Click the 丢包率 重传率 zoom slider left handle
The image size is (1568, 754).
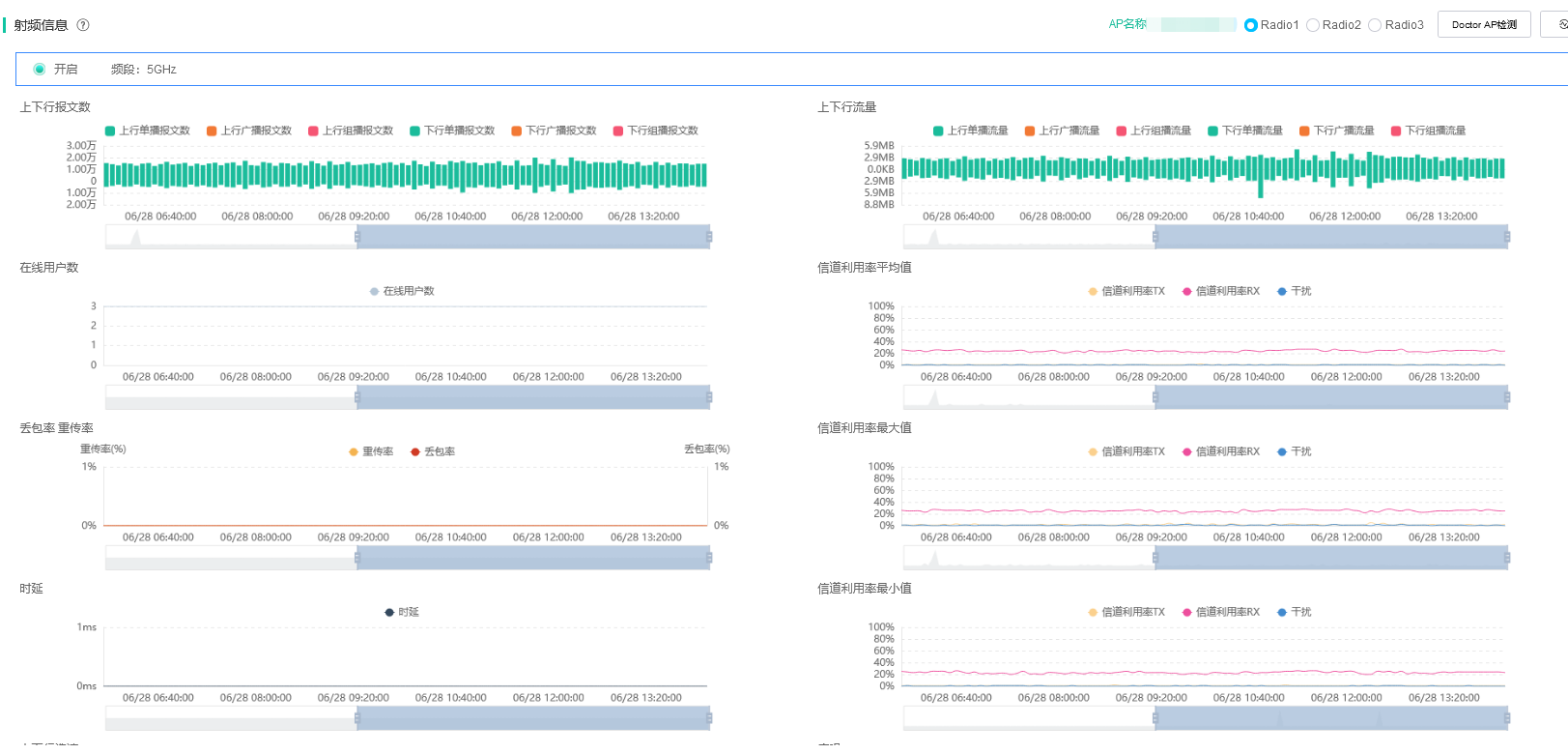pos(357,558)
